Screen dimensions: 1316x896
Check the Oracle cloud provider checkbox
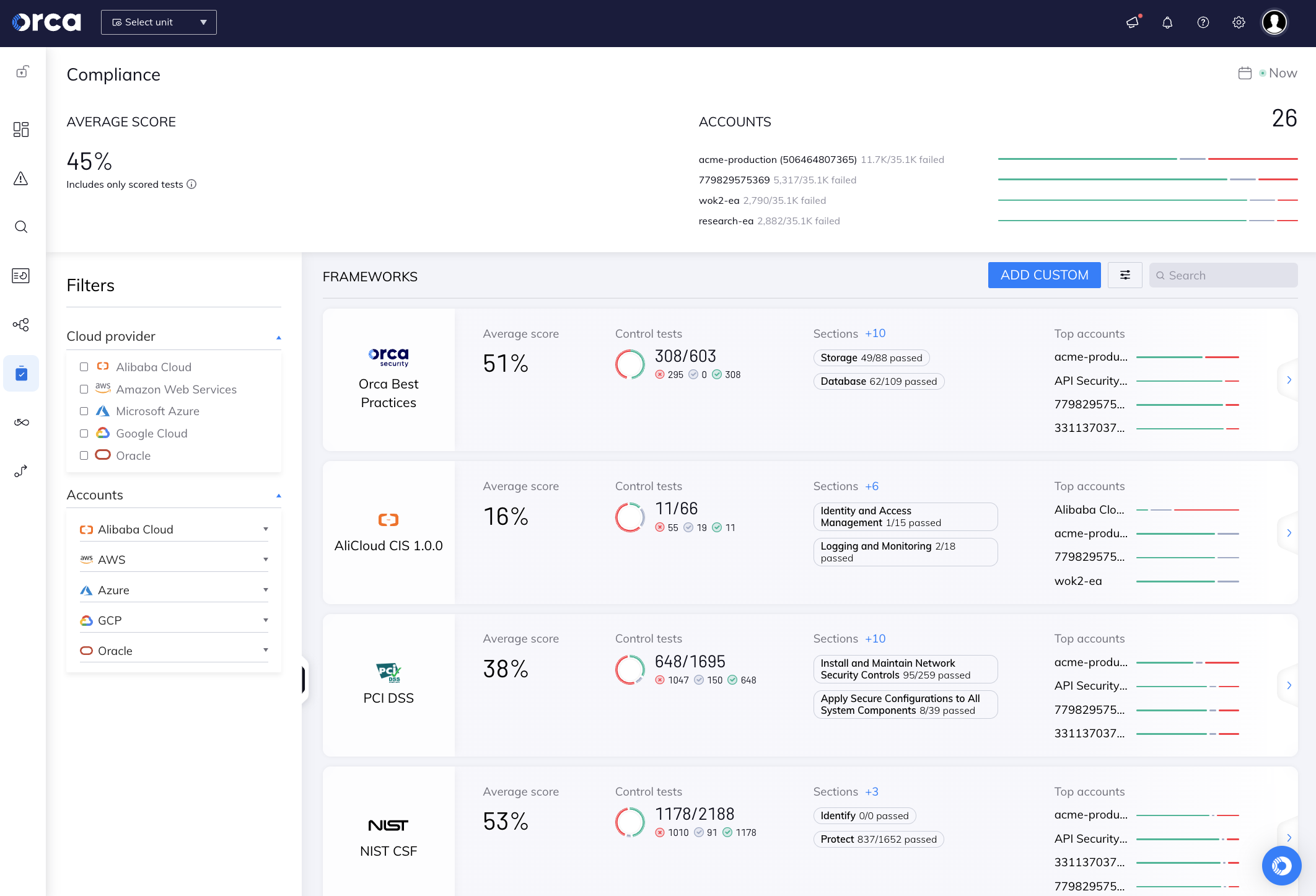[x=84, y=455]
